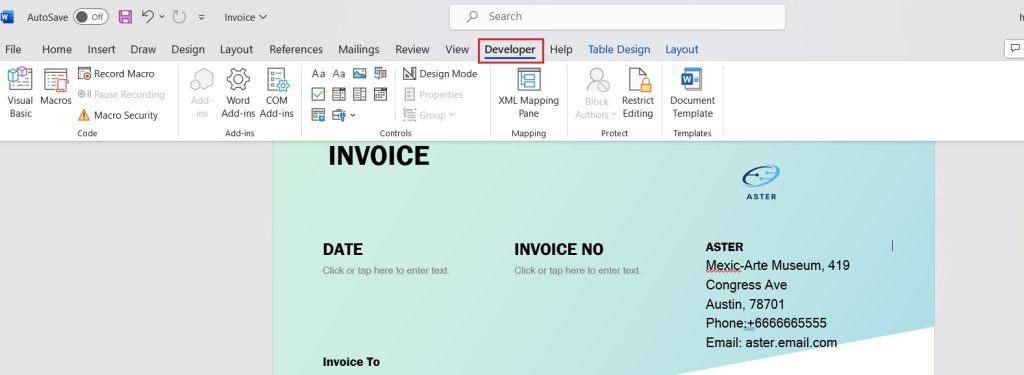
Task: Open Customize Quick Access Toolbar dropdown
Action: pyautogui.click(x=201, y=18)
